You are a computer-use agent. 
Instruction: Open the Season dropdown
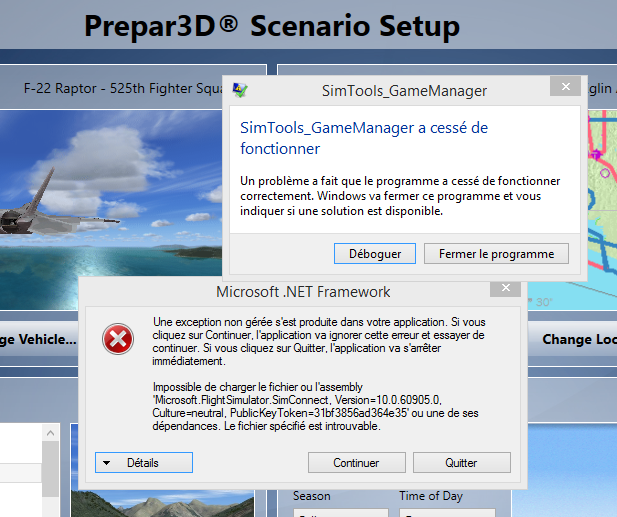341,513
